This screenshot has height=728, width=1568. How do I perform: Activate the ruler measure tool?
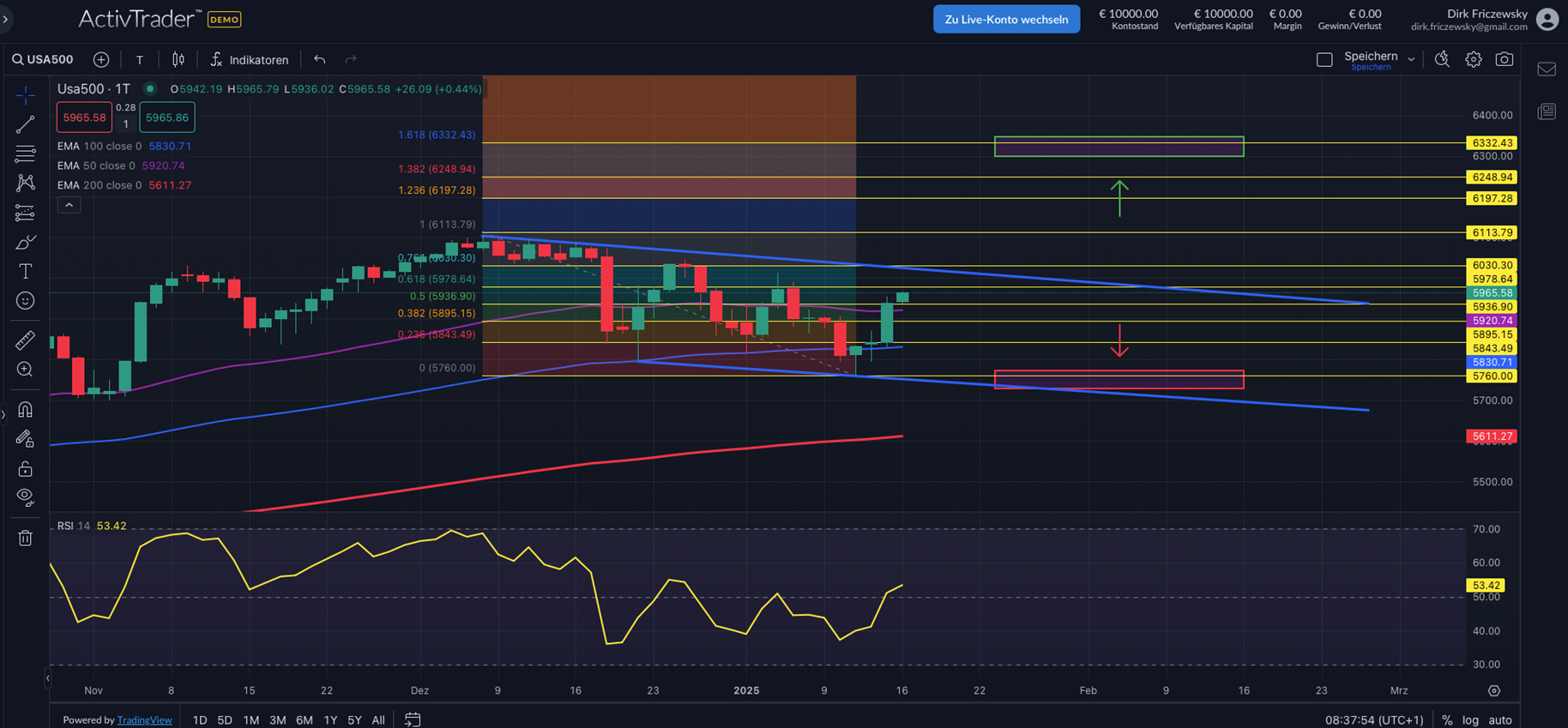pos(25,340)
